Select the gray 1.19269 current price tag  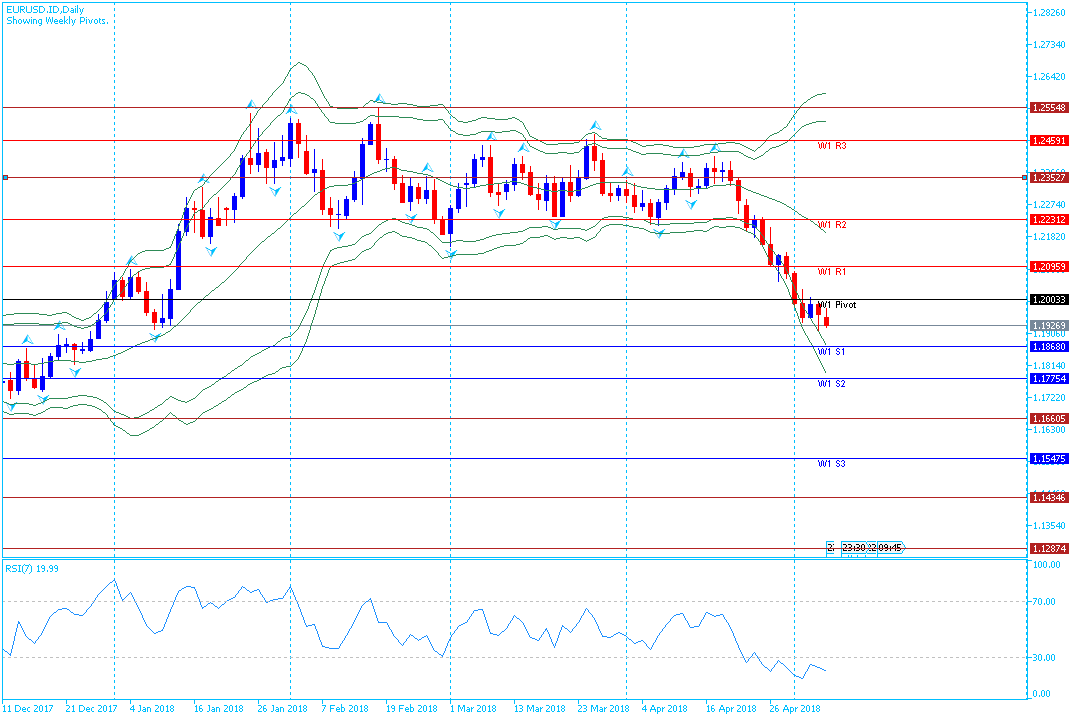click(1049, 326)
